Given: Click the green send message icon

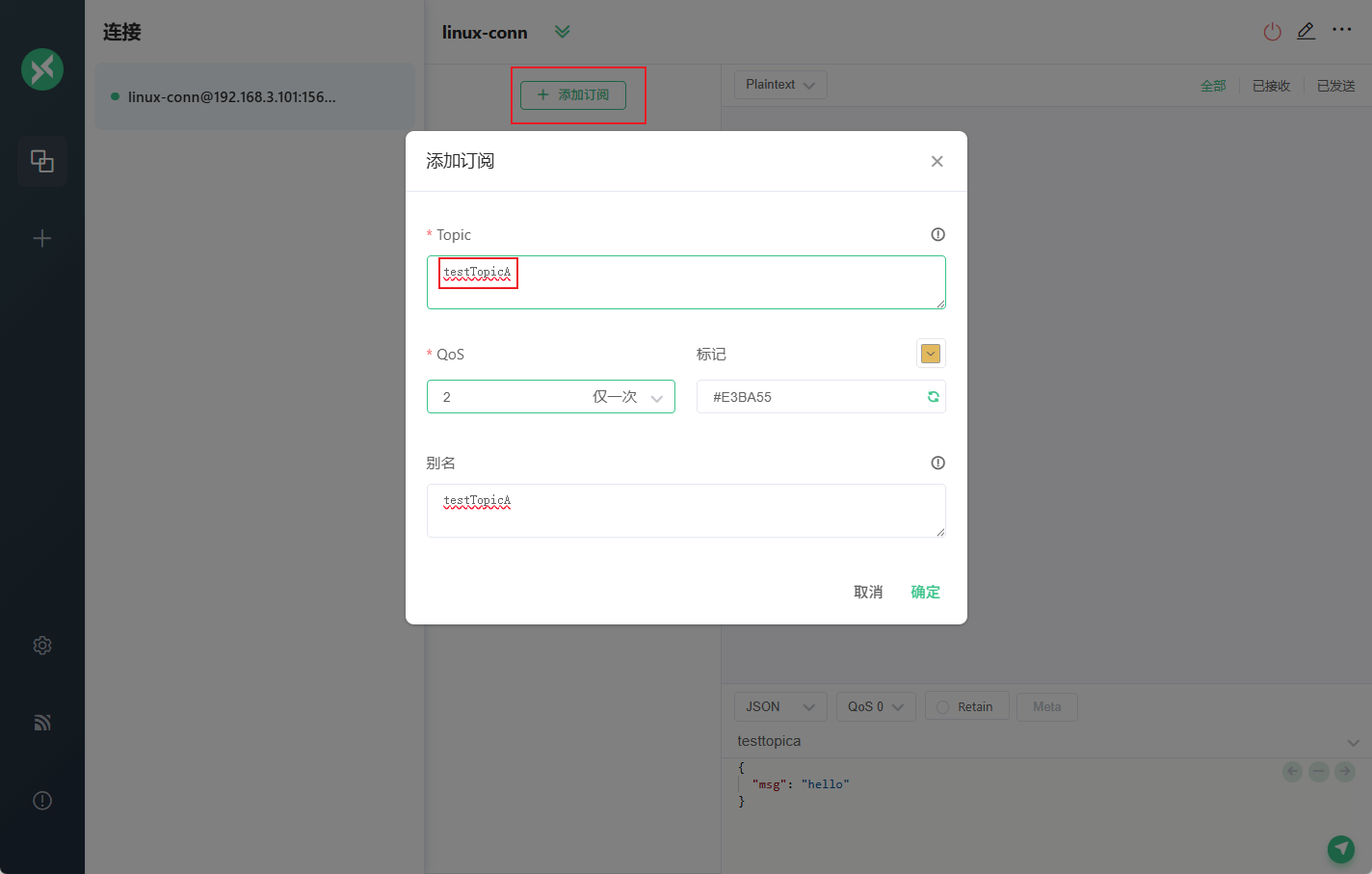Looking at the screenshot, I should pos(1340,848).
